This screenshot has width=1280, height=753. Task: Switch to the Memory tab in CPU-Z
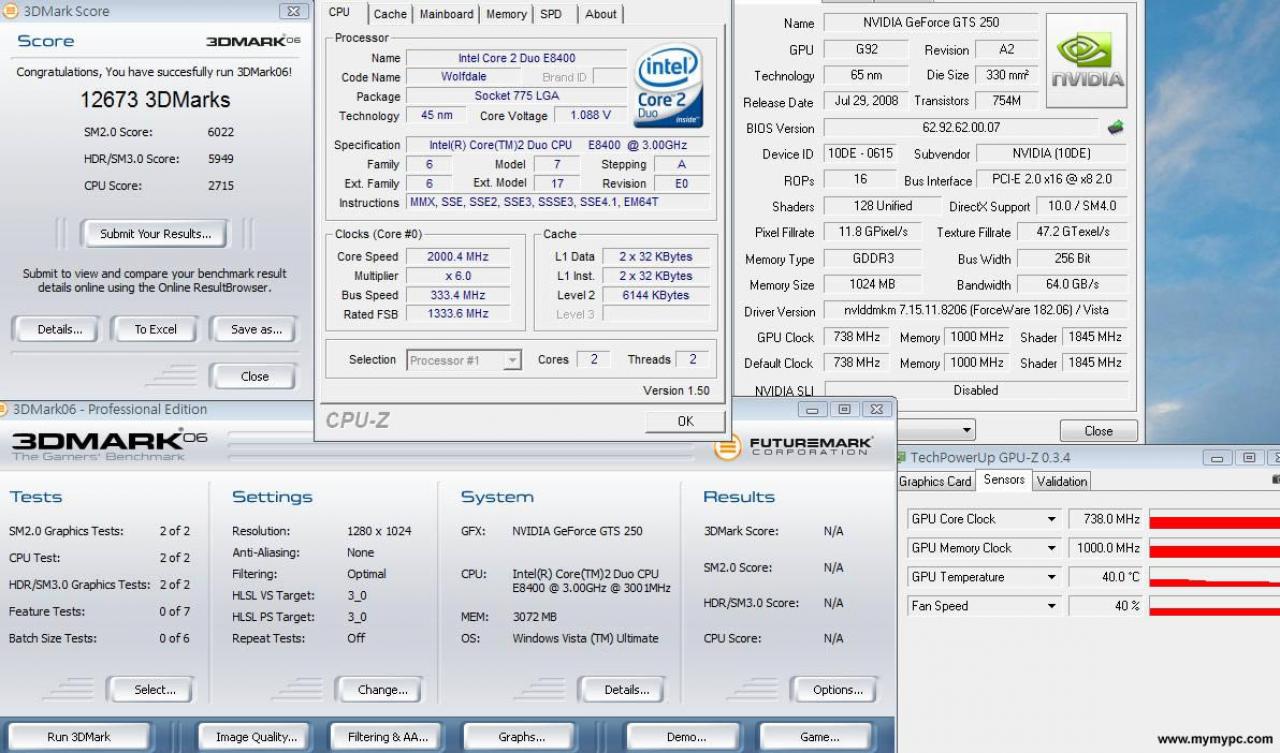(507, 14)
